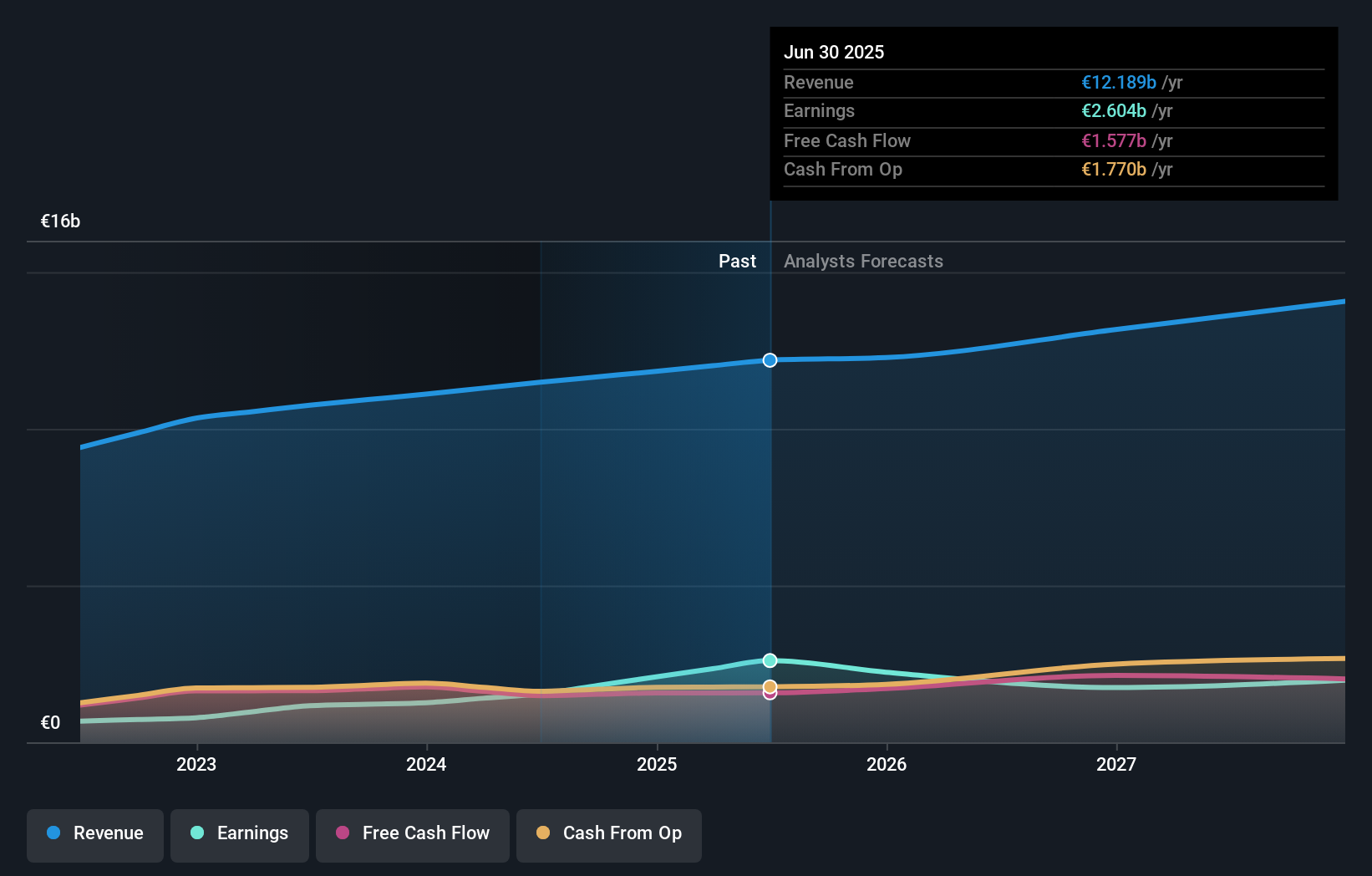
Task: Click the Cash From Op legend button
Action: tap(608, 833)
